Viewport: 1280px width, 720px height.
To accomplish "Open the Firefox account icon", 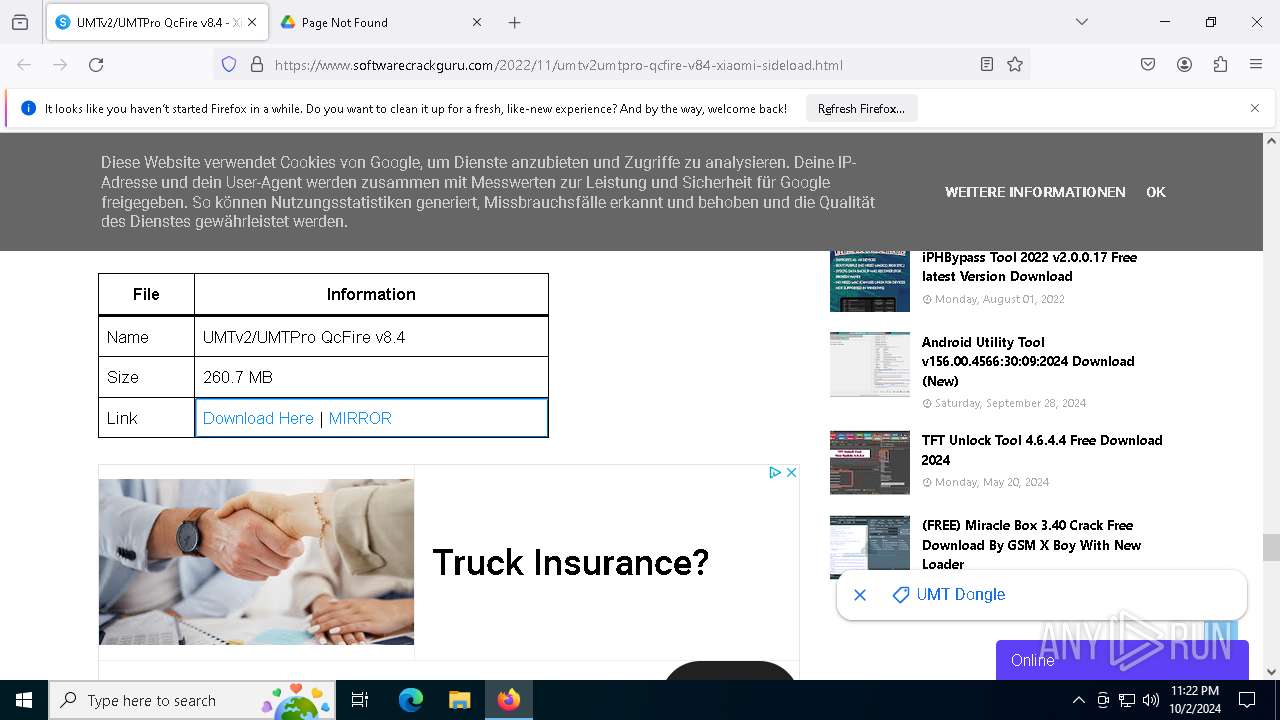I will pos(1184,64).
